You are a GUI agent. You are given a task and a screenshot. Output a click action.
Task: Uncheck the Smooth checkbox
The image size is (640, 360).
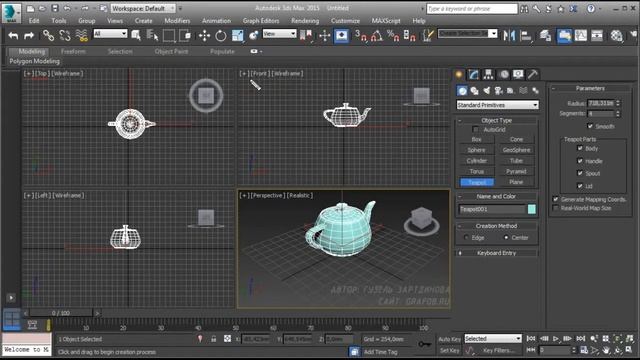click(x=590, y=126)
